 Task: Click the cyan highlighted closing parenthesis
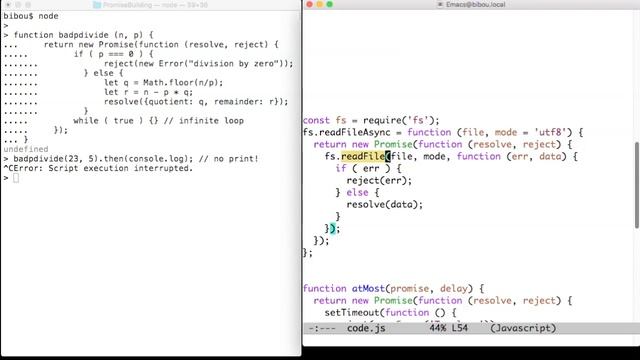click(x=332, y=229)
